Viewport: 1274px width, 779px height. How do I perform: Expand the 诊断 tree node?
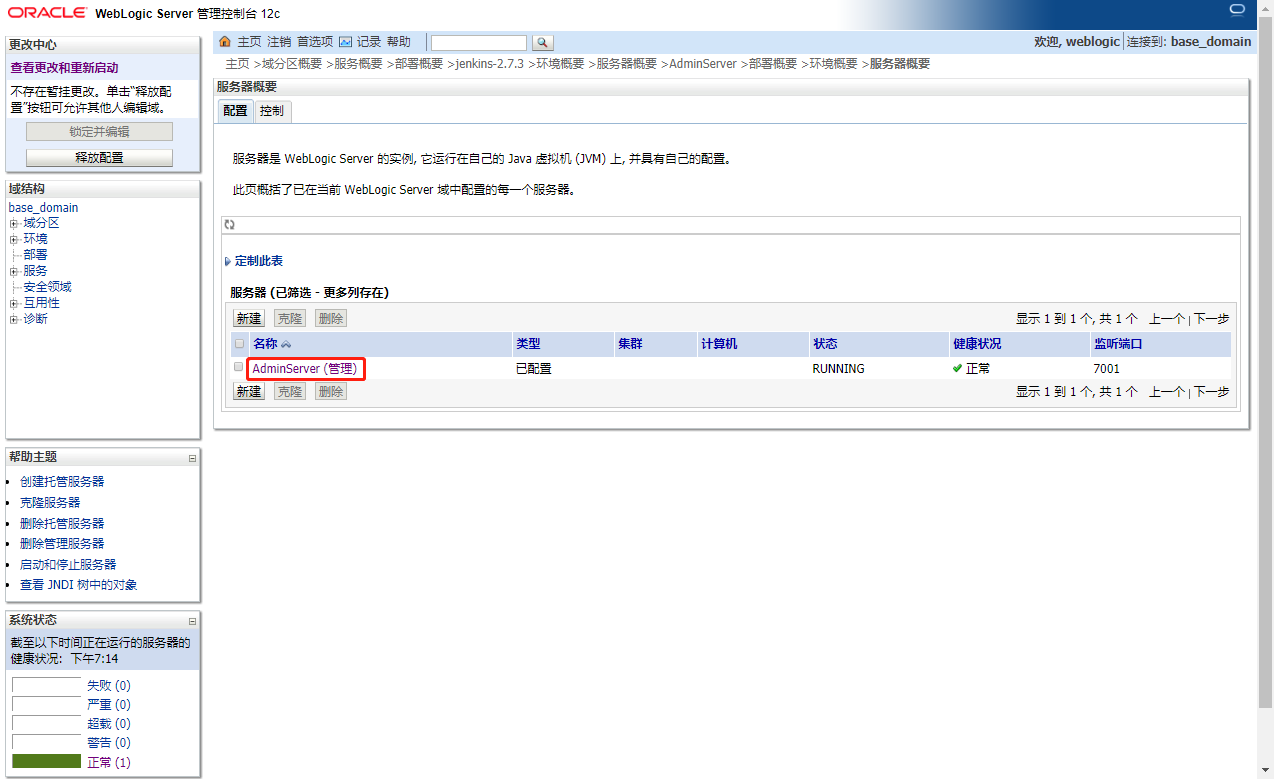click(14, 319)
